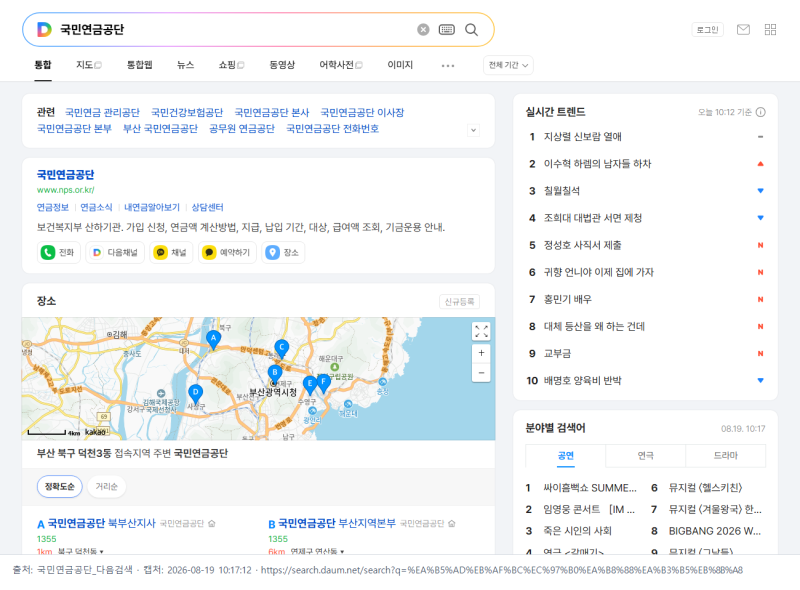Click the green phone 전화 button
Viewport: 800px width, 590px height.
(x=59, y=253)
